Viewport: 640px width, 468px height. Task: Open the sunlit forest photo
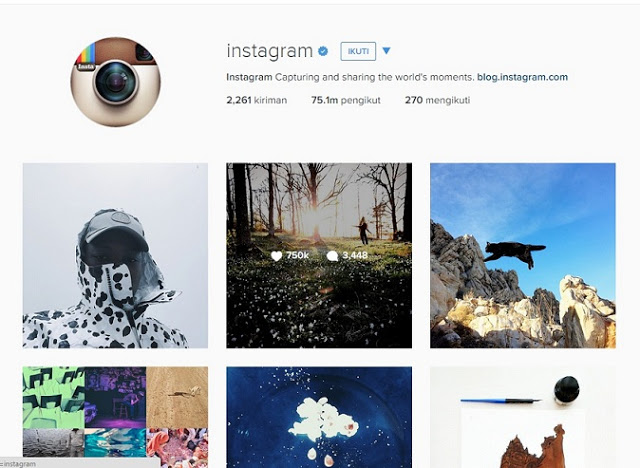pyautogui.click(x=319, y=255)
